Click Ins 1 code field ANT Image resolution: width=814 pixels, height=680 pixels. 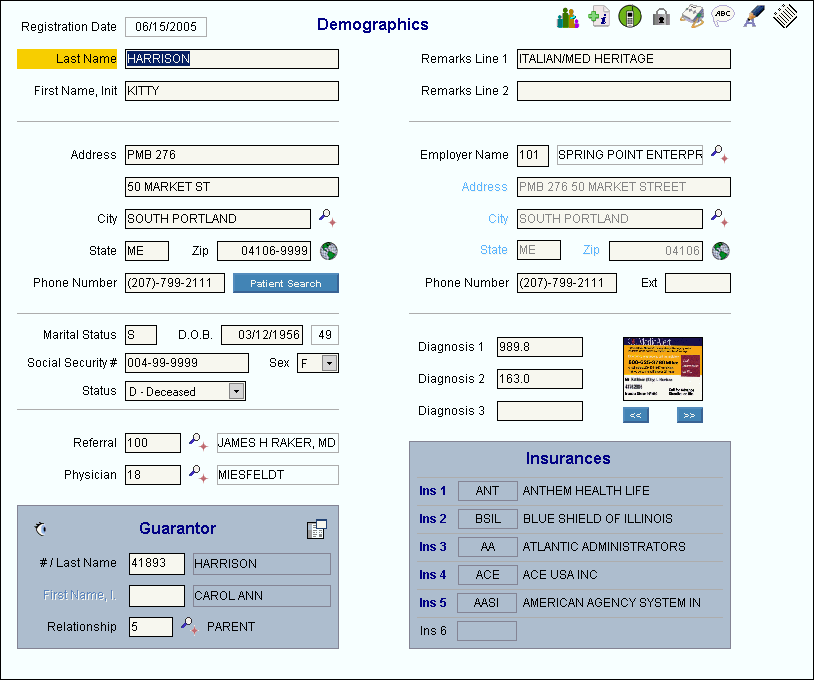coord(487,491)
